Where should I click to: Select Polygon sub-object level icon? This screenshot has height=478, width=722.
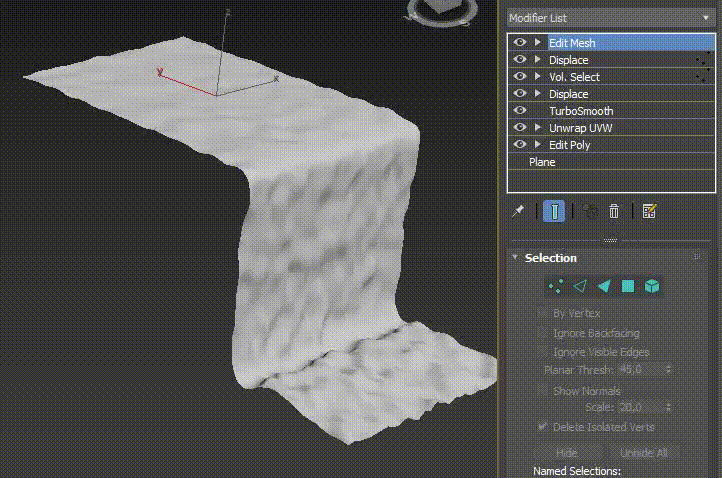pyautogui.click(x=628, y=287)
